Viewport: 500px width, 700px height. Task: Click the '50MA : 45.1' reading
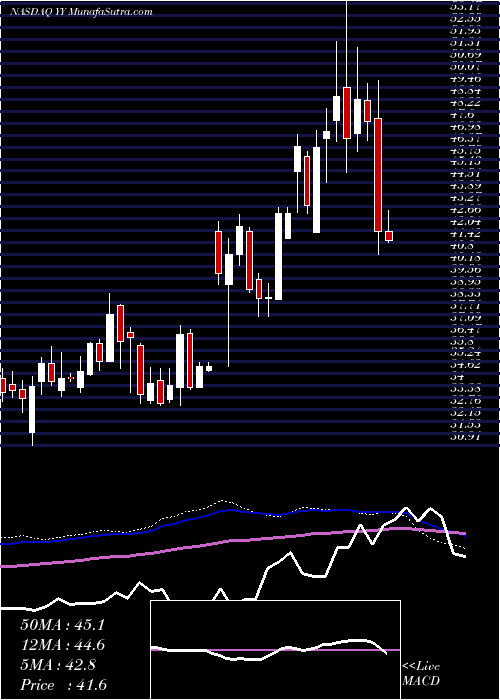62,625
